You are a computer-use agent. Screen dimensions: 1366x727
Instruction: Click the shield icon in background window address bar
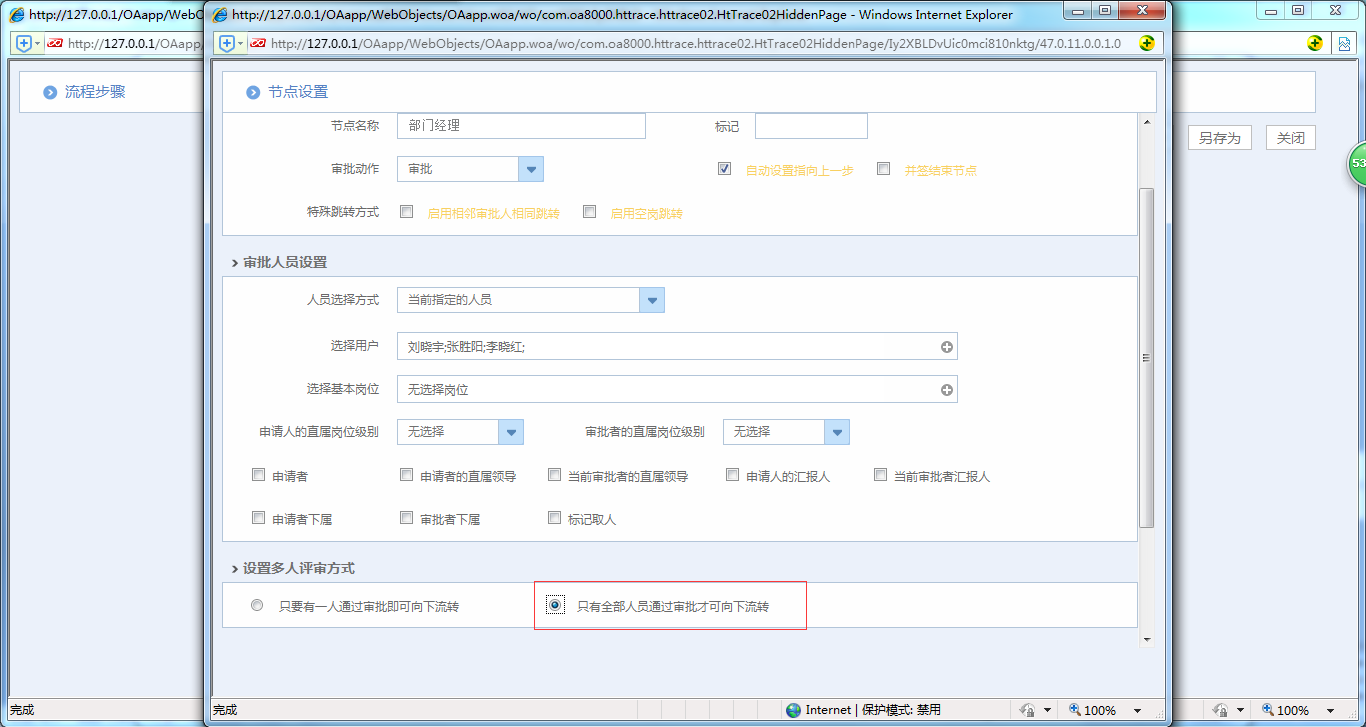tap(24, 44)
